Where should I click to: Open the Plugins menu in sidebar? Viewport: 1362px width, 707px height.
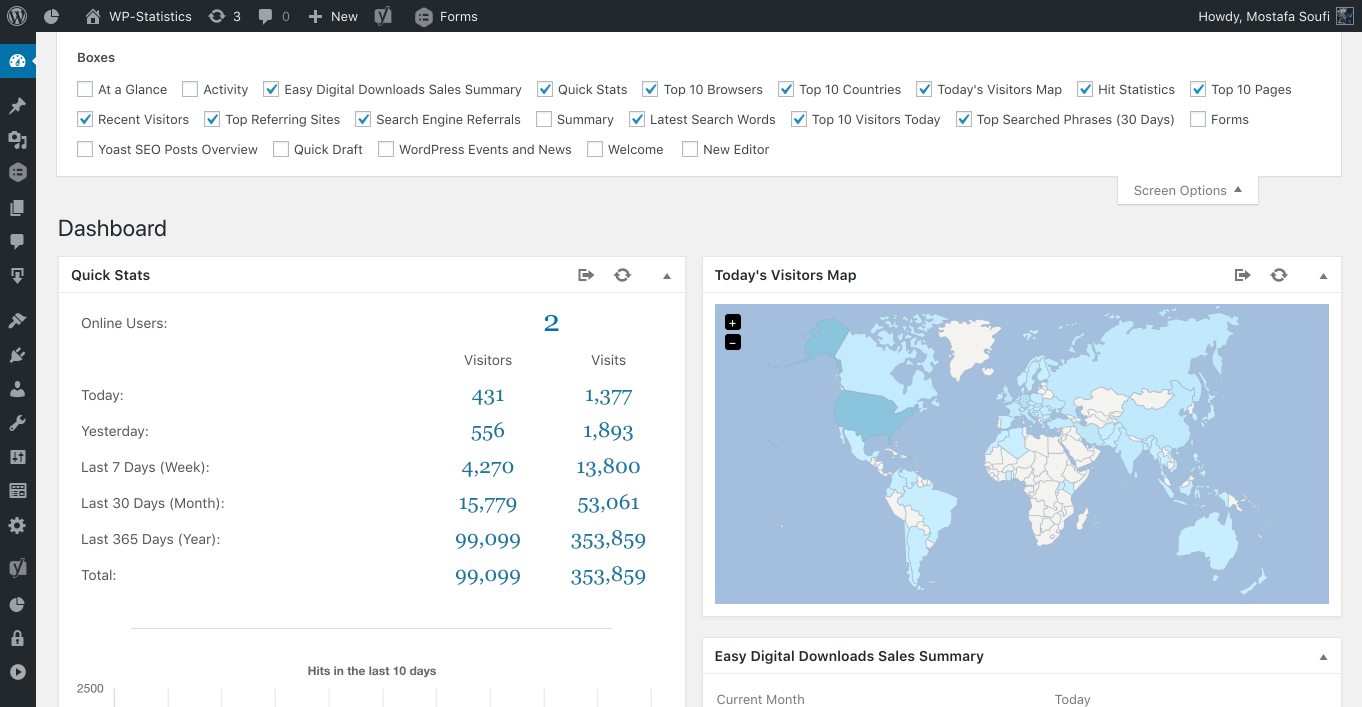coord(17,354)
